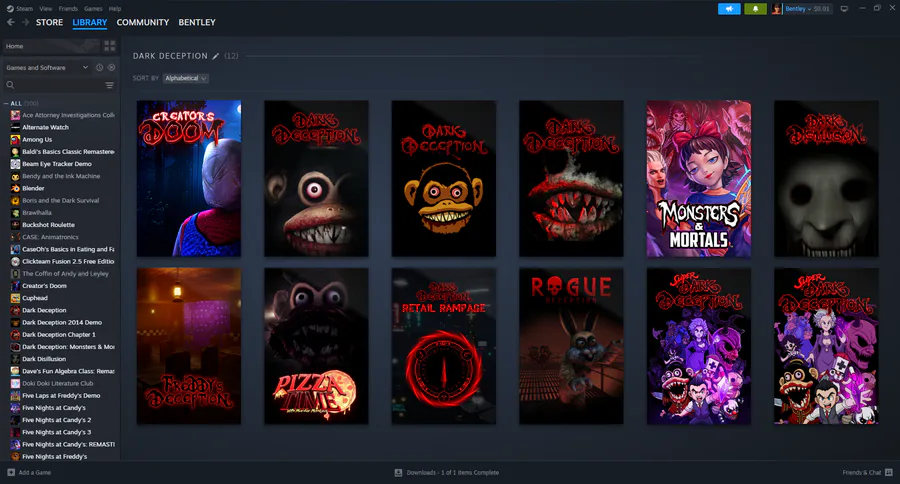
Task: Open the Monsters & Mortals cover
Action: tap(699, 179)
